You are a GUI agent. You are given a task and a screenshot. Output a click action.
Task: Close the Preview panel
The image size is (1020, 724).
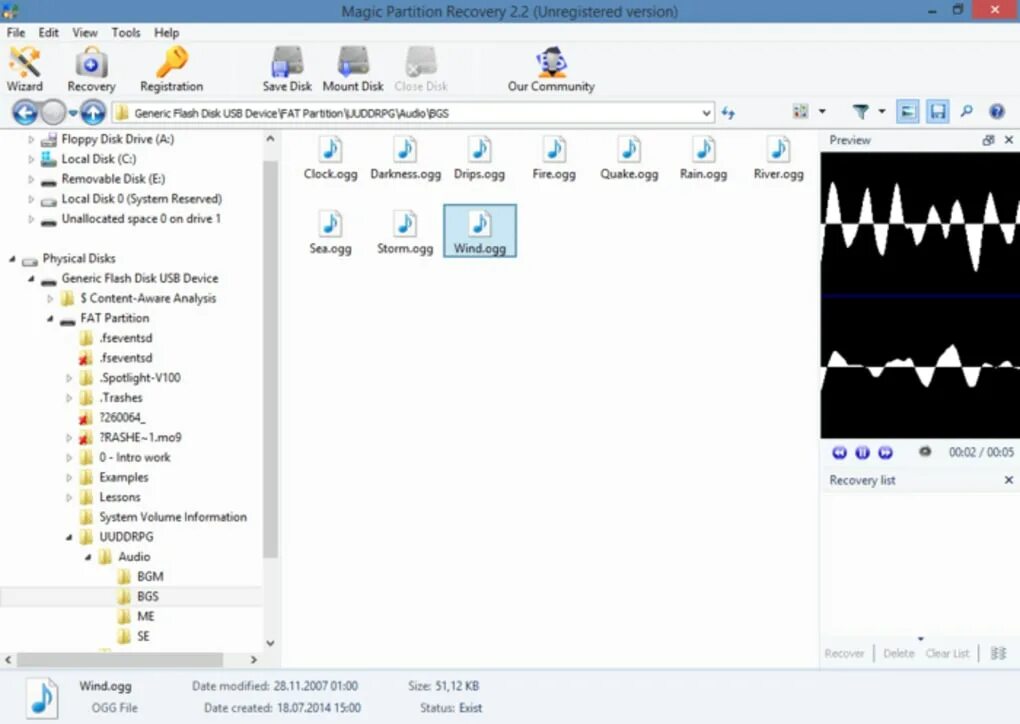[x=1009, y=140]
